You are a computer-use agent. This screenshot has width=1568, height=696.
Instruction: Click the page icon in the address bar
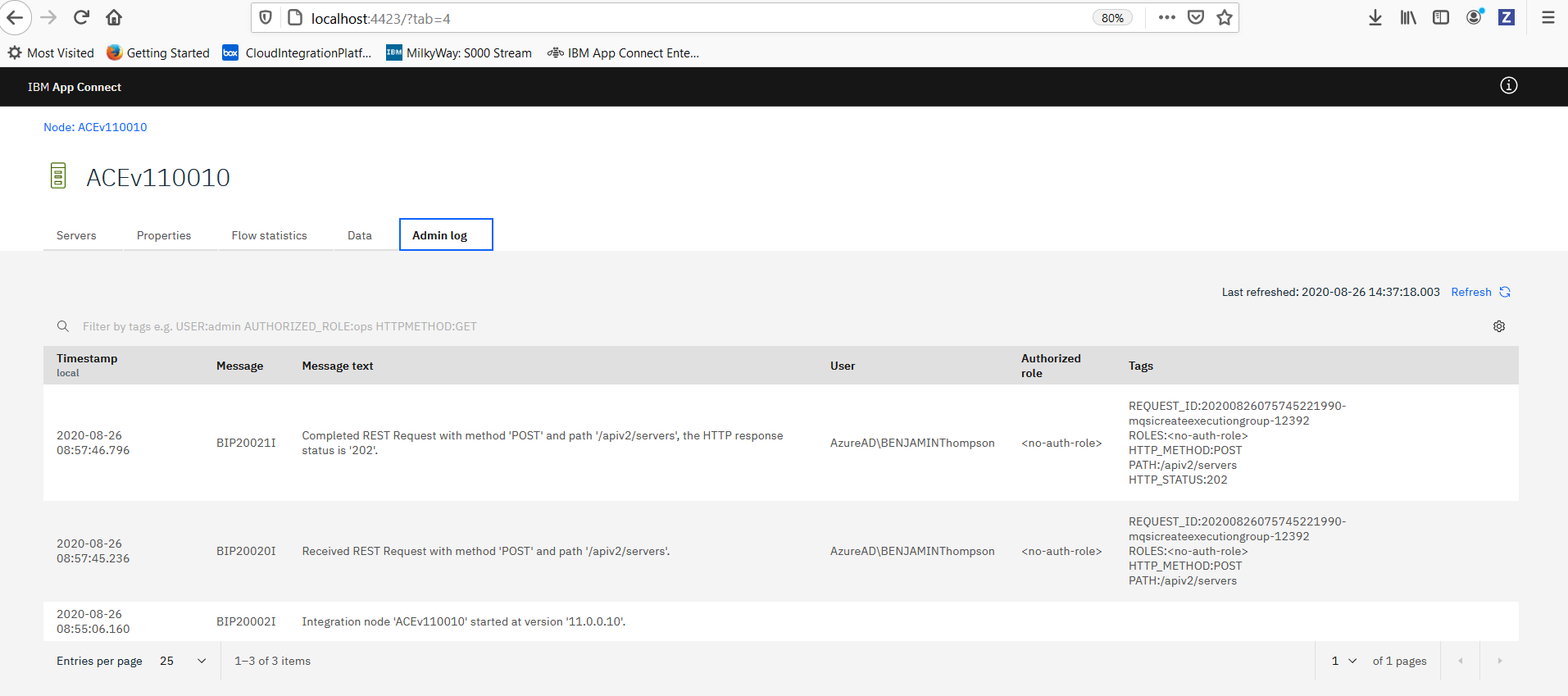point(295,17)
